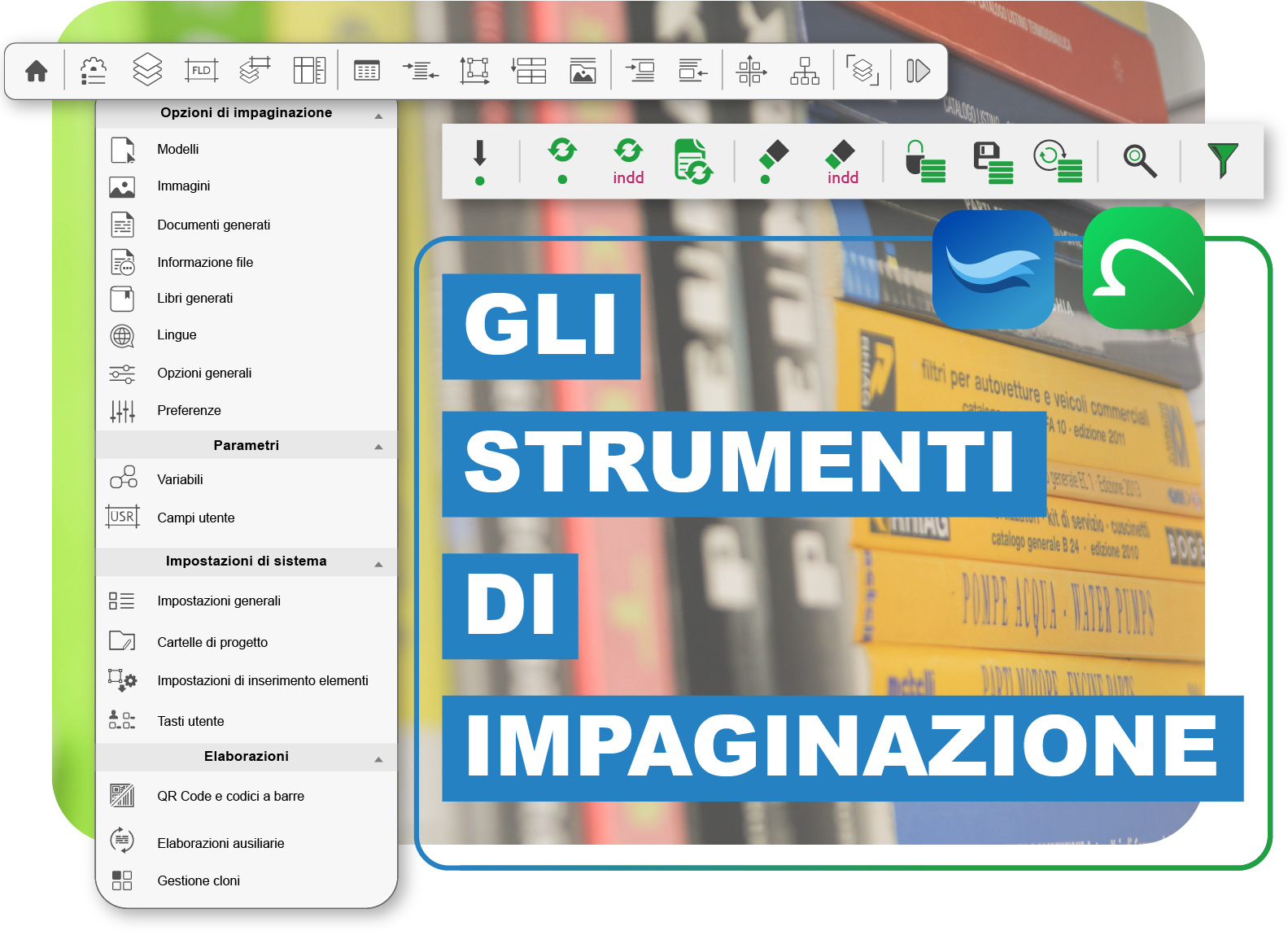The width and height of the screenshot is (1288, 935).
Task: Click the green filter funnel icon
Action: [1223, 160]
